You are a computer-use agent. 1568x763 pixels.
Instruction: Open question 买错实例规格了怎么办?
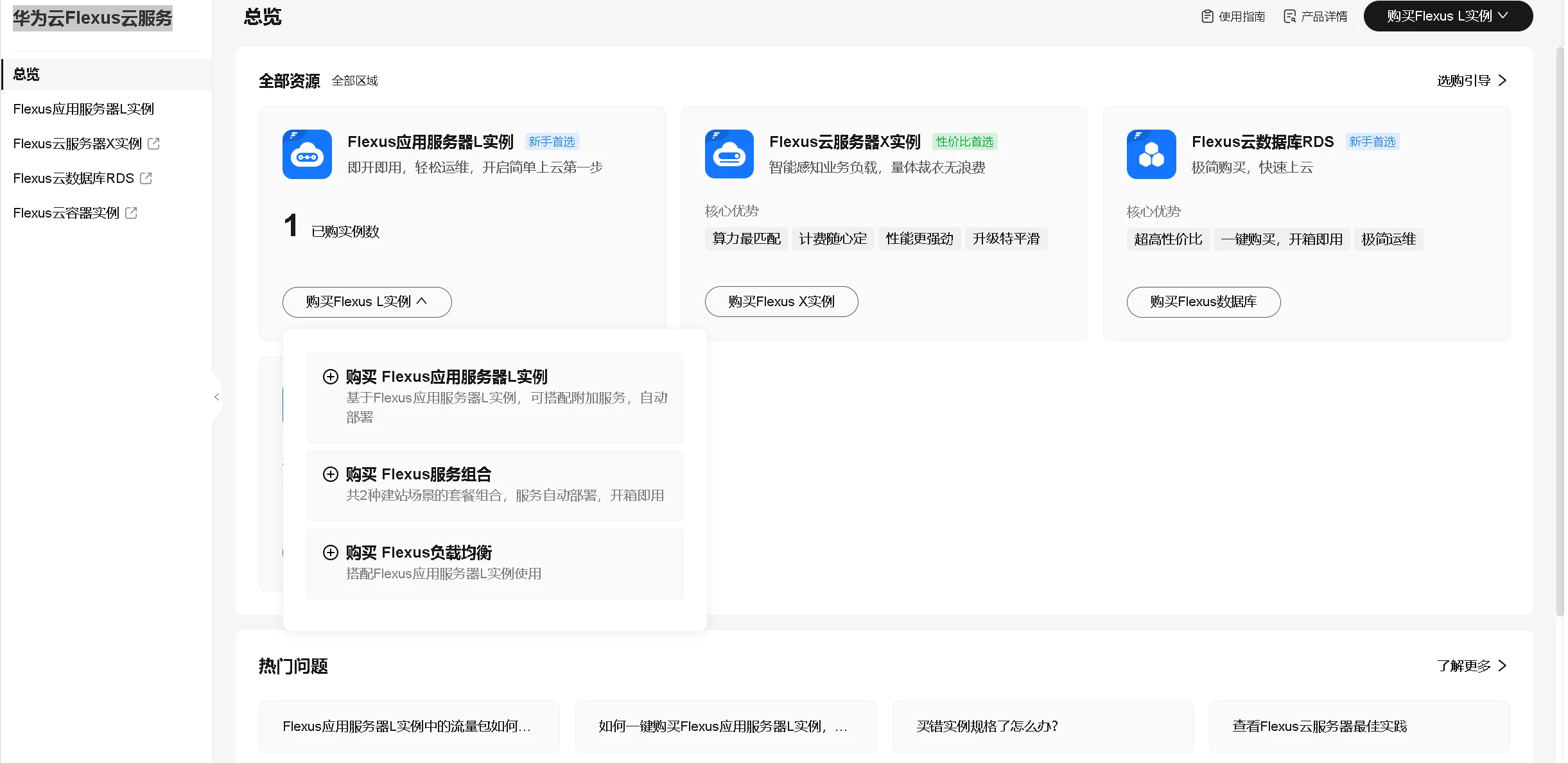pos(1043,726)
